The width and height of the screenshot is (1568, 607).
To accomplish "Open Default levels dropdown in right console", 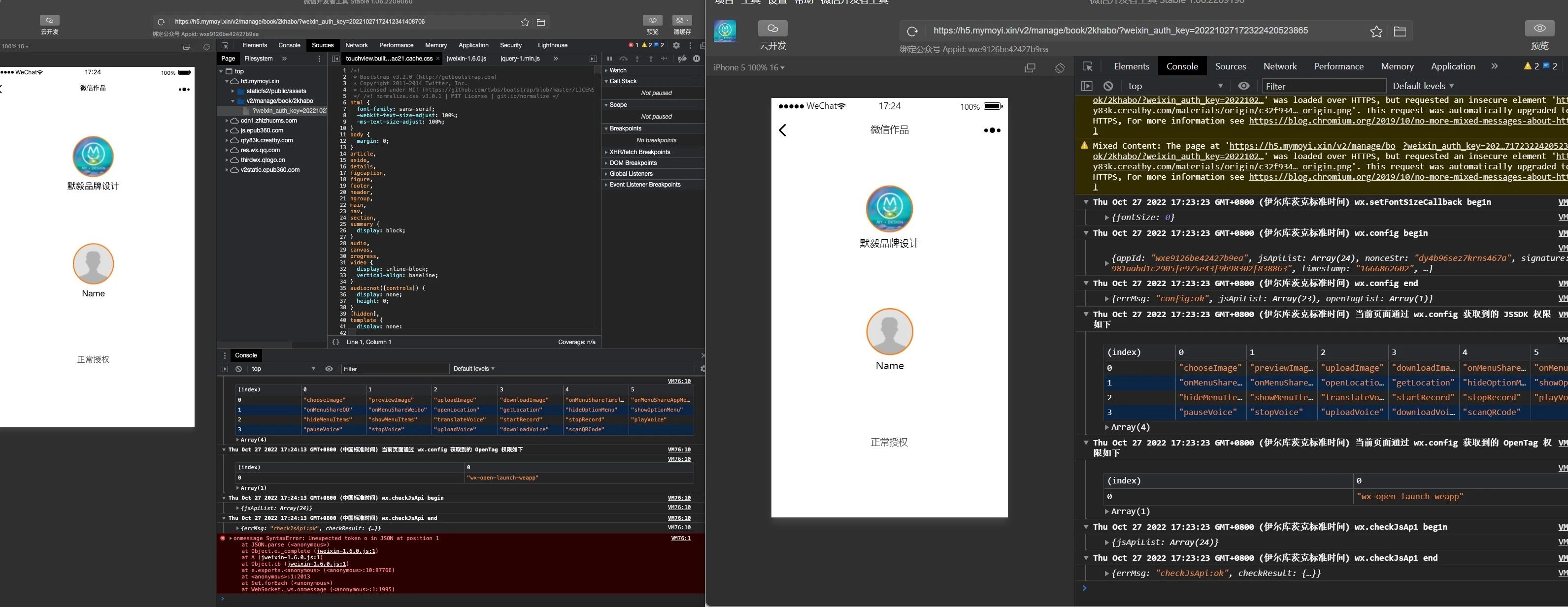I will coord(1423,86).
